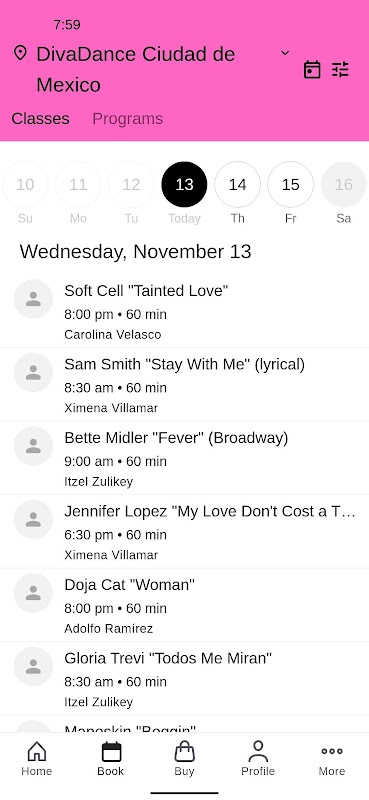Expand the DivaDance location dropdown chevron
The width and height of the screenshot is (369, 800).
[285, 53]
